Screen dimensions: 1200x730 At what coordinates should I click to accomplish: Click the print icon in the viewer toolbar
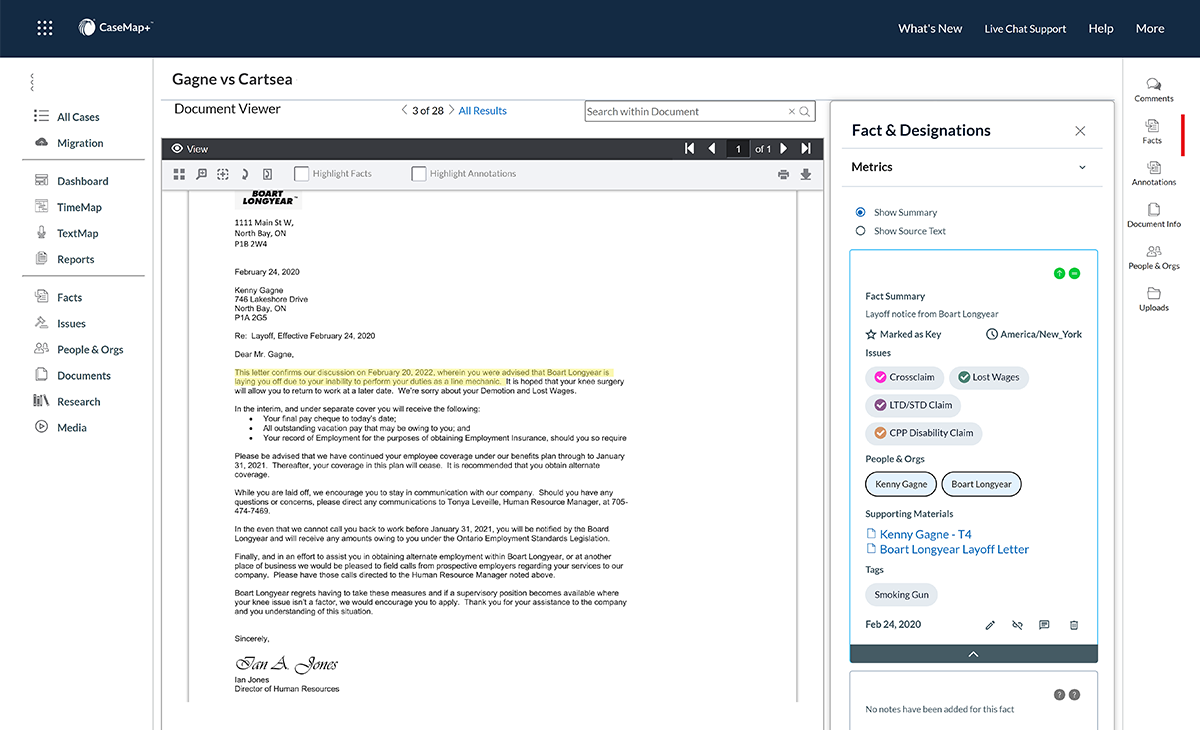point(782,173)
